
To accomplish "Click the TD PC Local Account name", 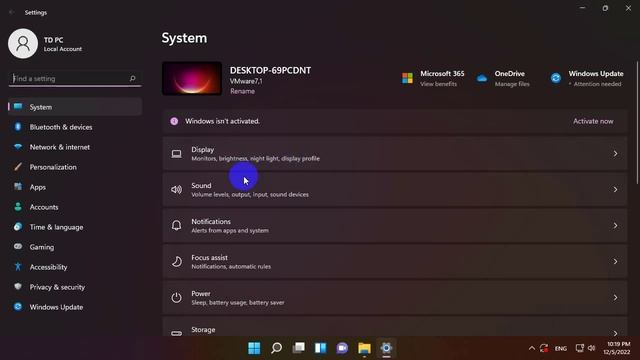I will (x=62, y=44).
